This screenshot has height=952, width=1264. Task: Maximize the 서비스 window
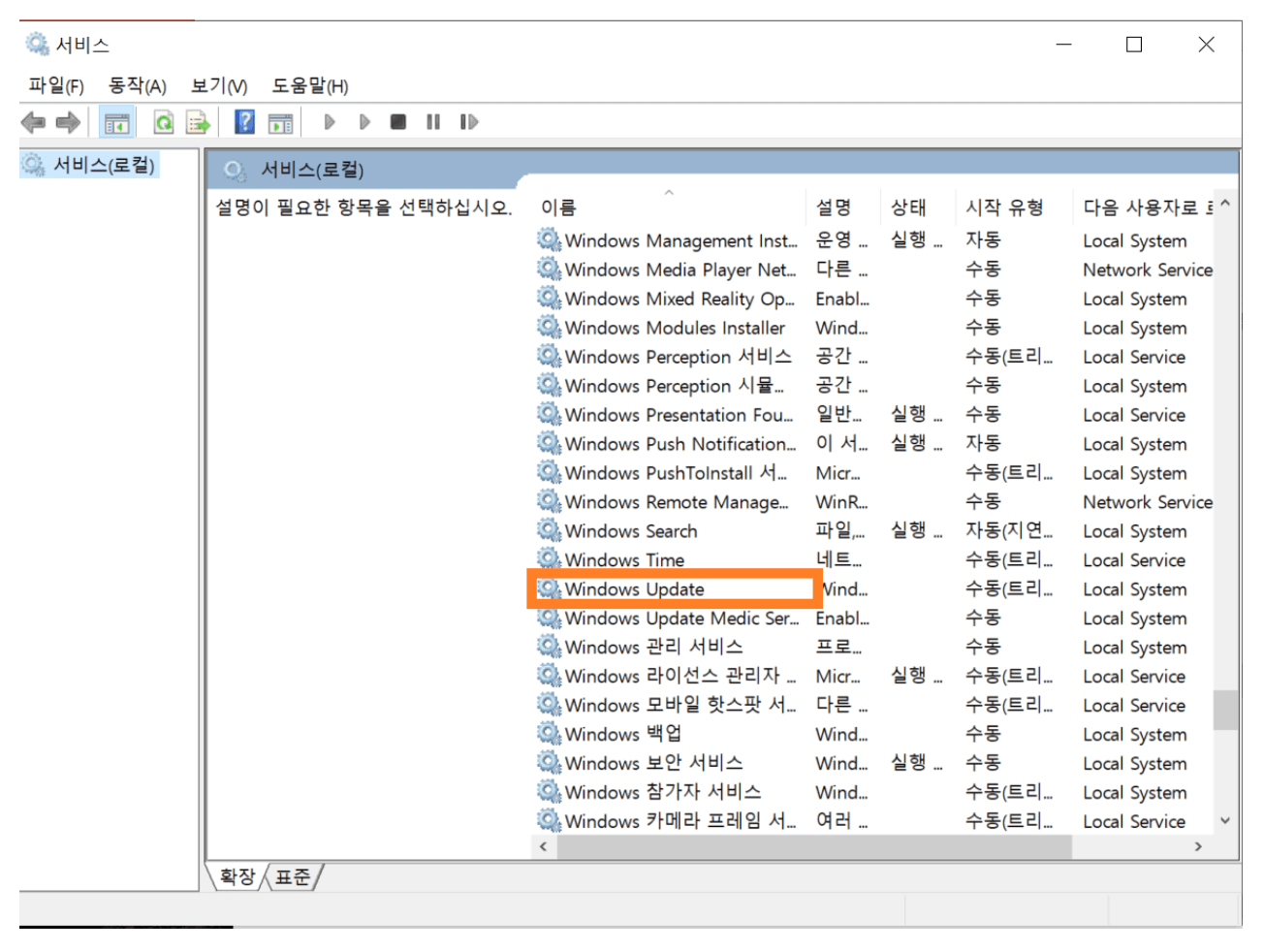point(1134,44)
